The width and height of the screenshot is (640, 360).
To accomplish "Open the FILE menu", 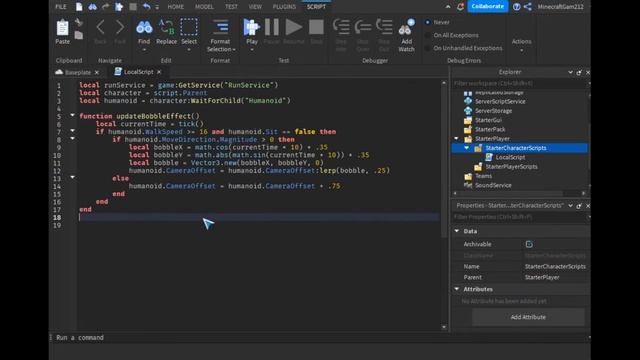I will pyautogui.click(x=61, y=7).
